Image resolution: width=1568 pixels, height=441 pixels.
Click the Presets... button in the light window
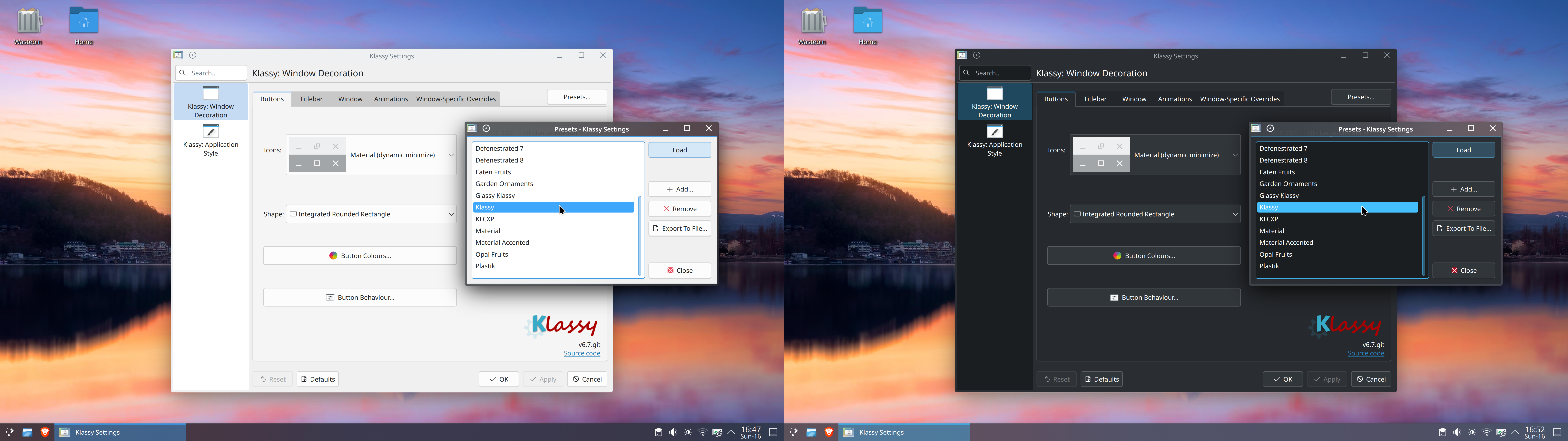577,97
